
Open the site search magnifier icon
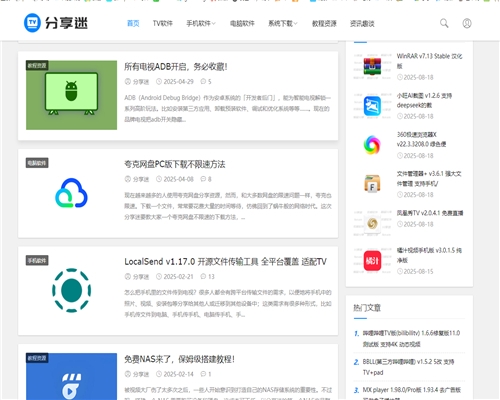444,23
